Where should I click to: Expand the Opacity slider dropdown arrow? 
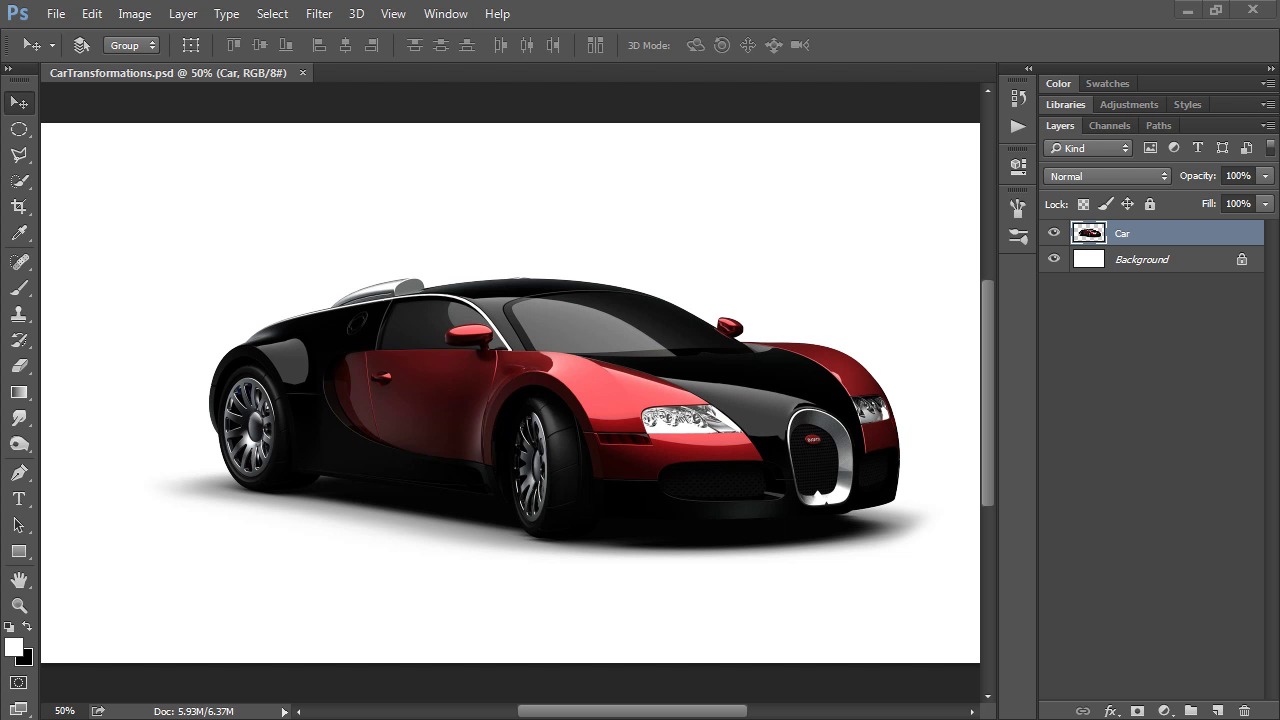pyautogui.click(x=1265, y=176)
